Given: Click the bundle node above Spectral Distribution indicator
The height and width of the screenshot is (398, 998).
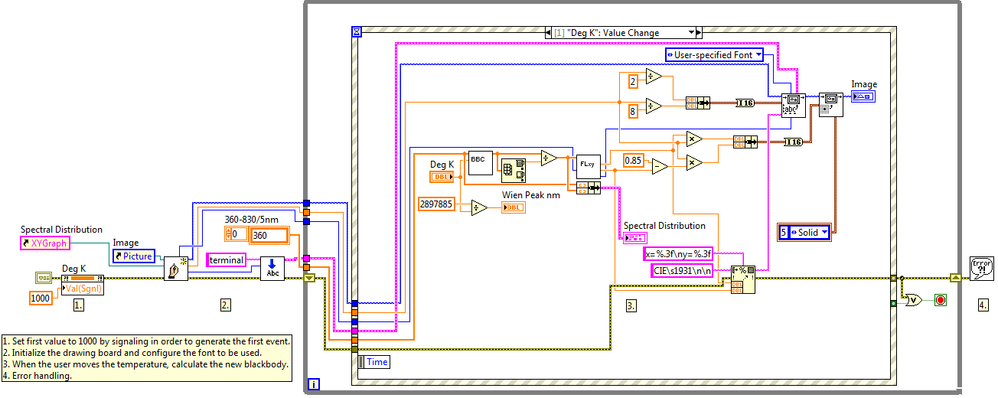Looking at the screenshot, I should pos(589,187).
